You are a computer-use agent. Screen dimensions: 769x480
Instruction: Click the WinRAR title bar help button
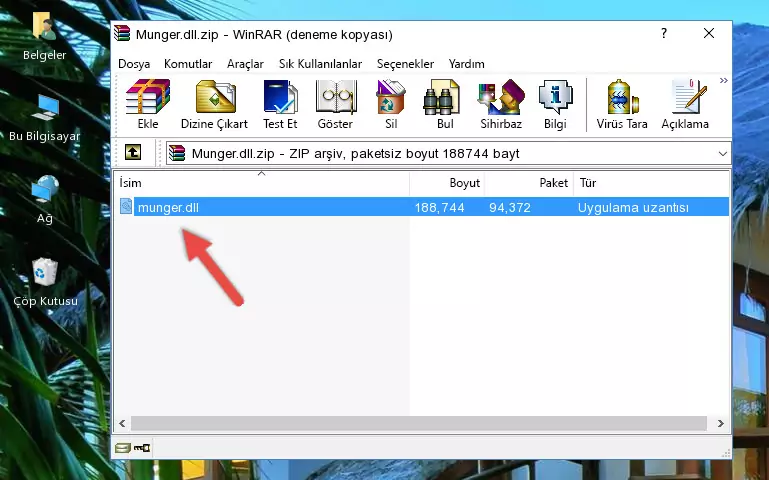tap(664, 33)
